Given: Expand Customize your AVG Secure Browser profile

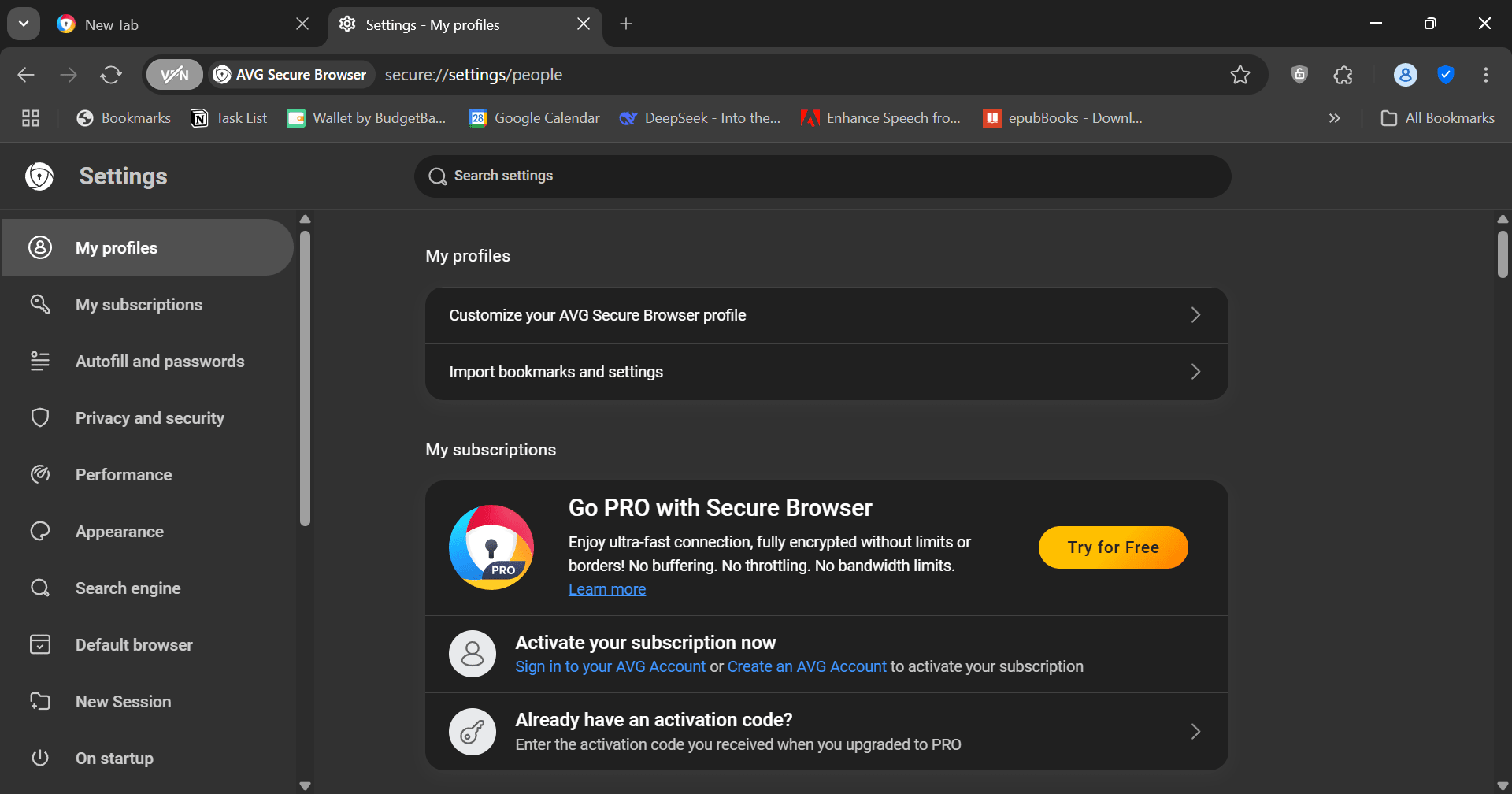Looking at the screenshot, I should [827, 315].
